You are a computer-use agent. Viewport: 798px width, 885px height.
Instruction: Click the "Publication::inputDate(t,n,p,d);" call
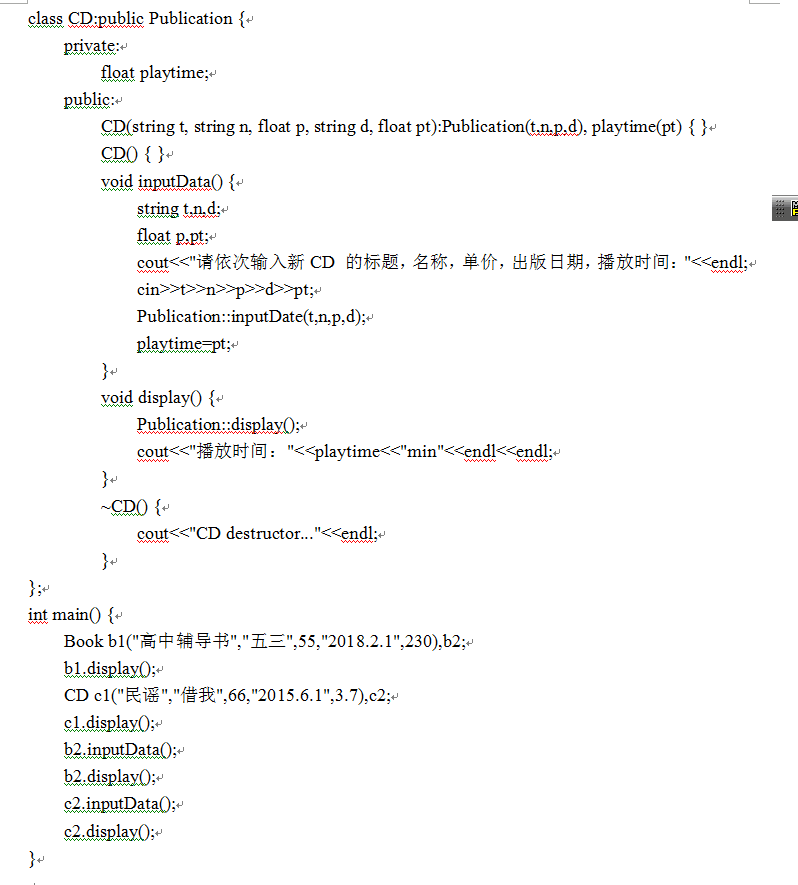click(250, 317)
